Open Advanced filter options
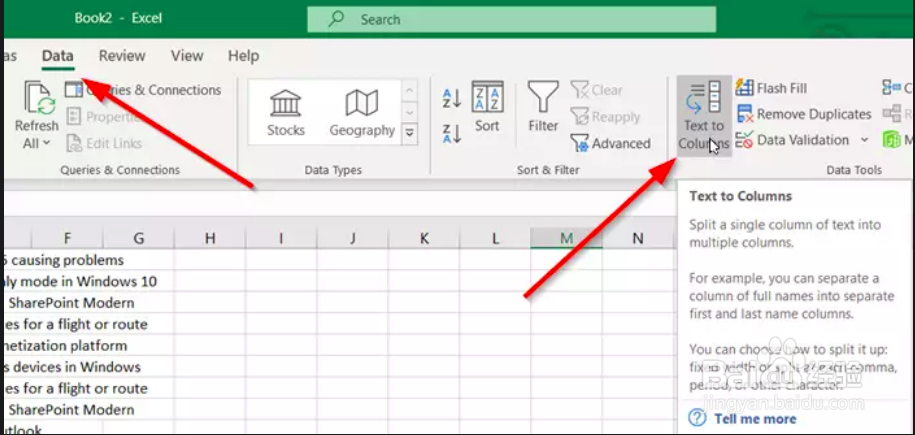 (610, 143)
